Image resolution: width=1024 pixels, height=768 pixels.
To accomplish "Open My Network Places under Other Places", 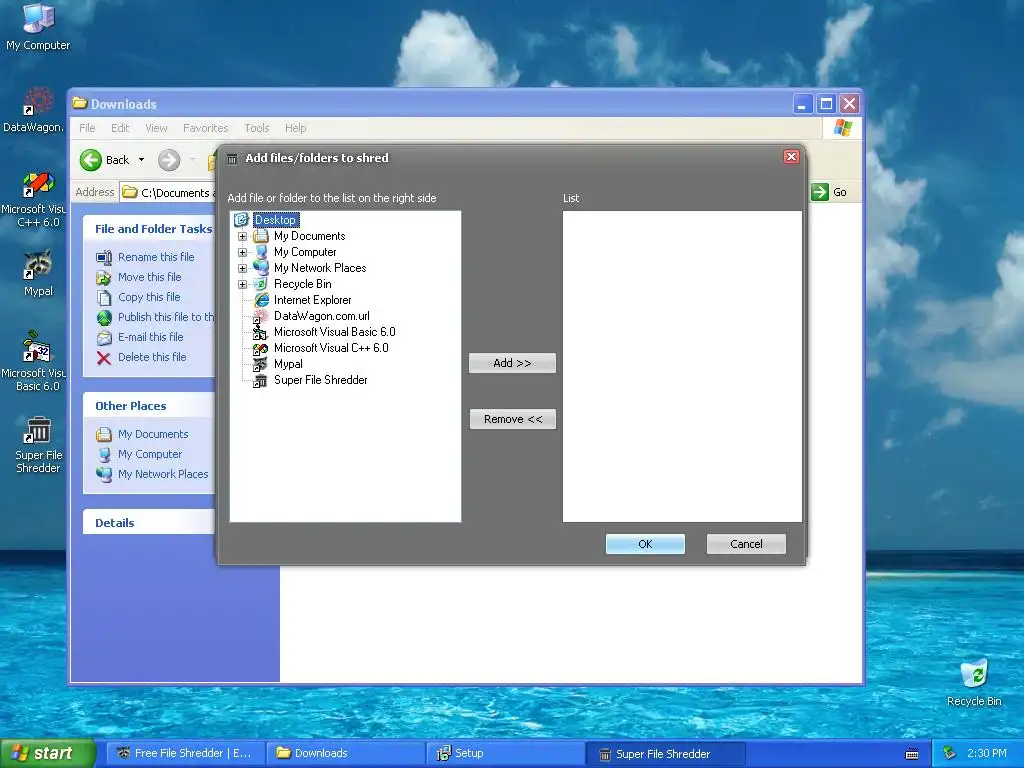I will [163, 474].
